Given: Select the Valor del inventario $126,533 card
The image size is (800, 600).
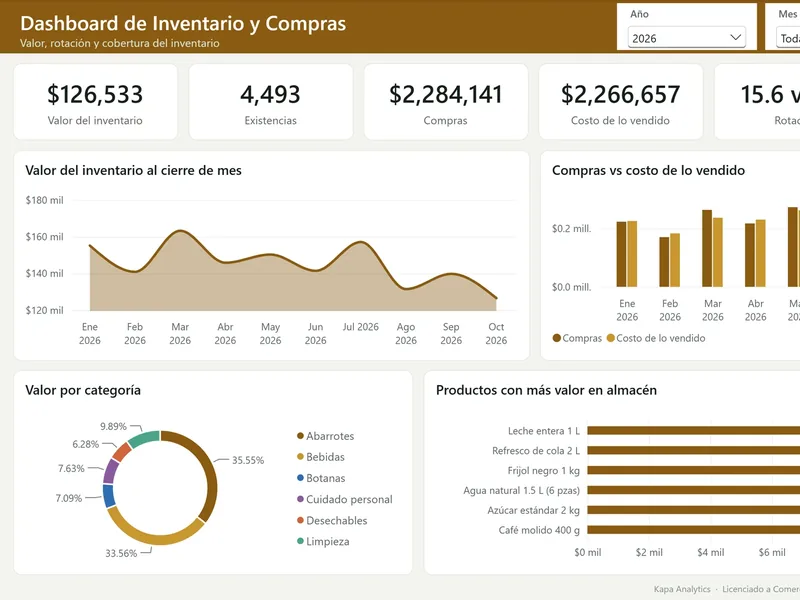Looking at the screenshot, I should coord(95,102).
